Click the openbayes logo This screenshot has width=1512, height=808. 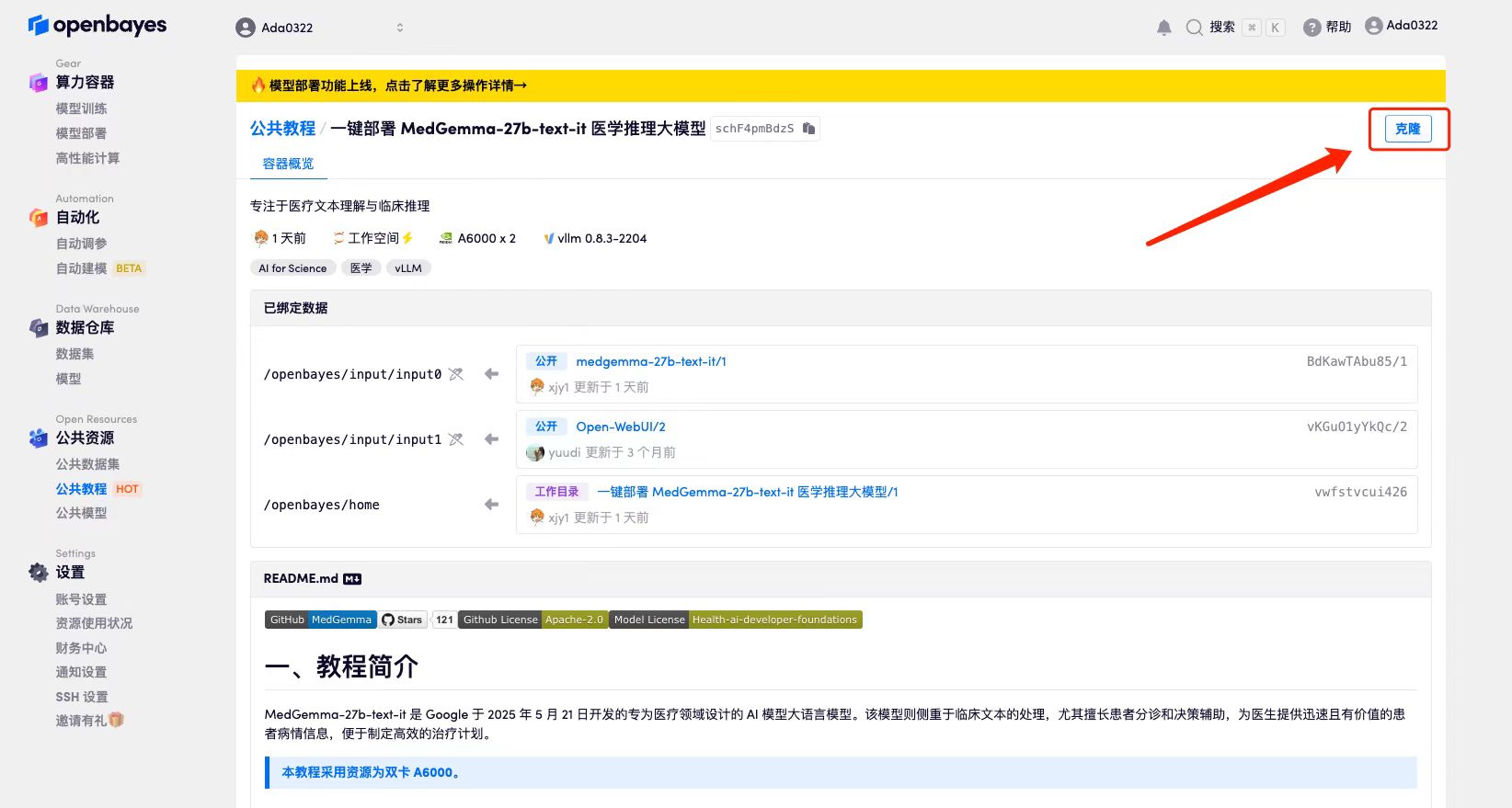97,25
